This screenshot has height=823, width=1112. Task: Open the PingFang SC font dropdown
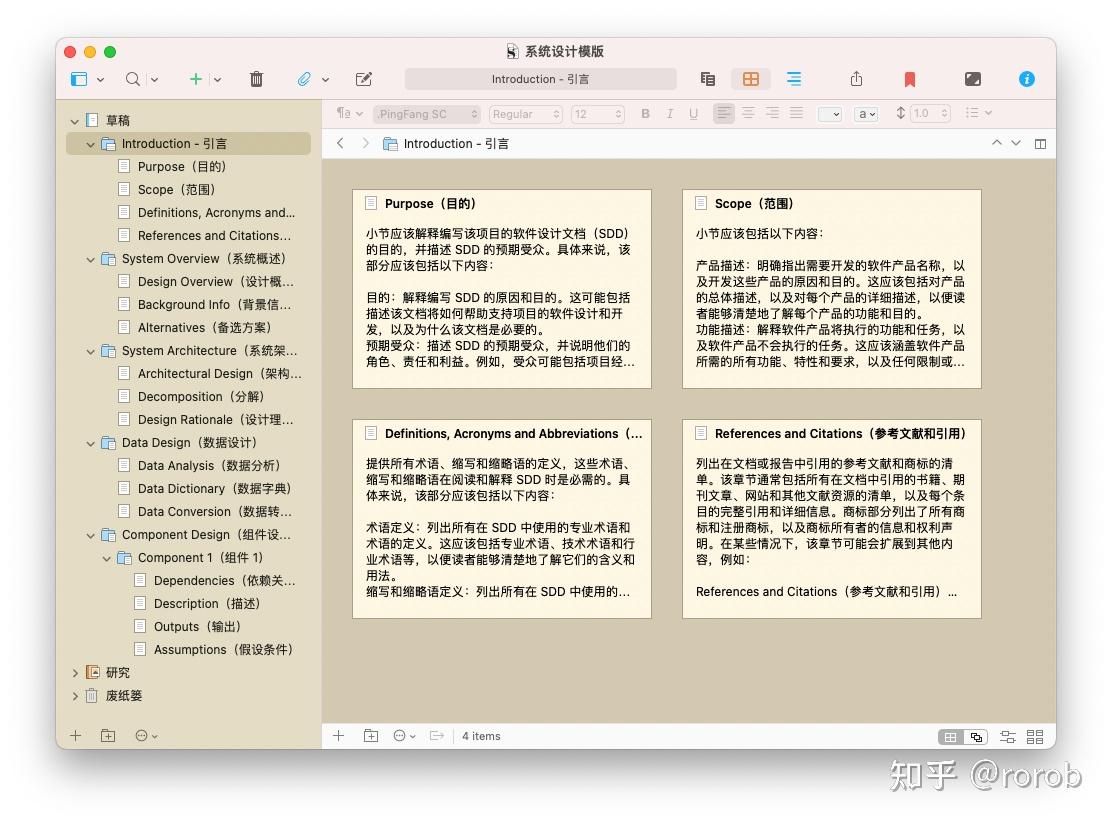tap(428, 114)
